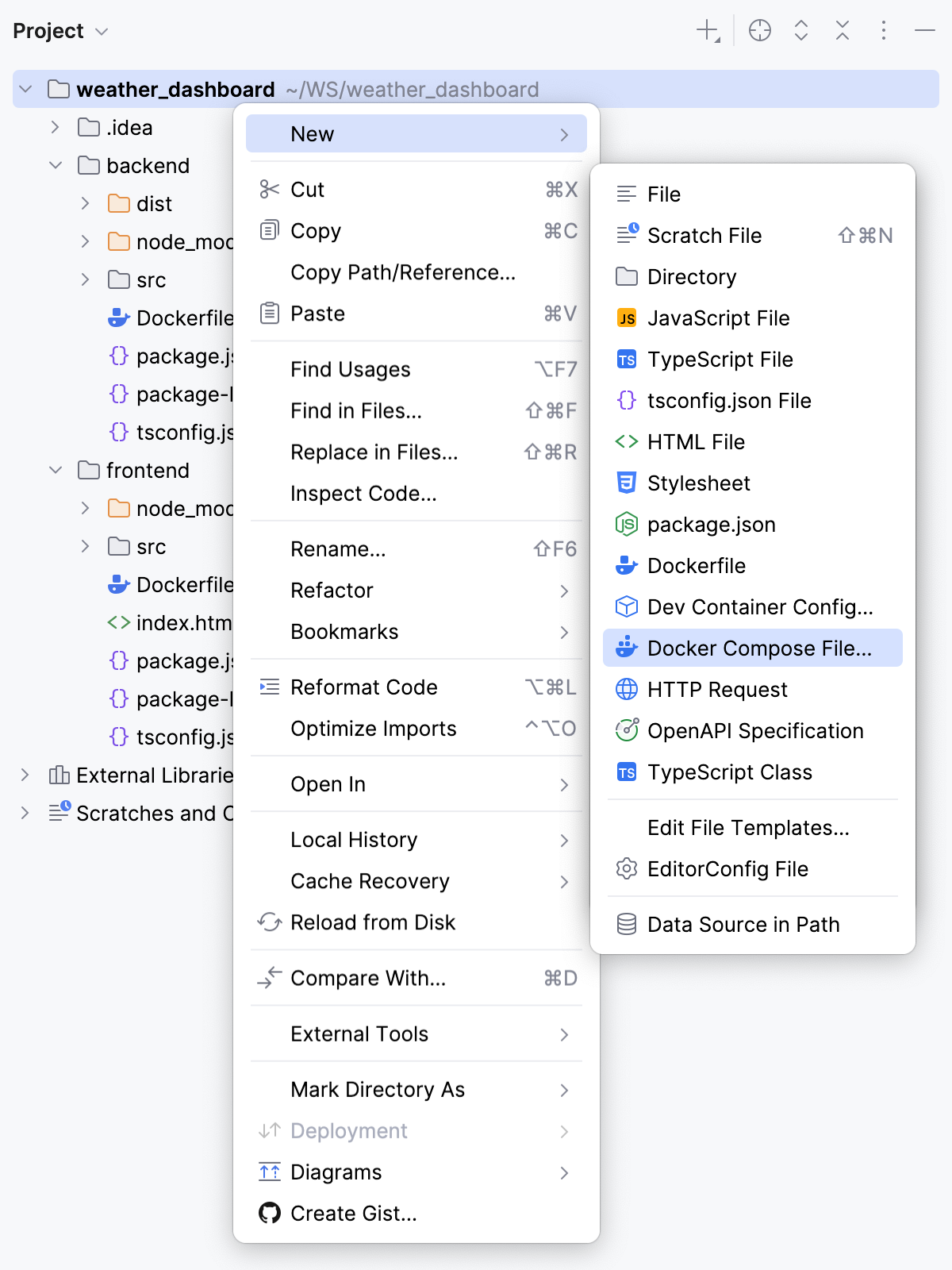Open the Local History submenu
Viewport: 952px width, 1270px height.
pyautogui.click(x=416, y=840)
